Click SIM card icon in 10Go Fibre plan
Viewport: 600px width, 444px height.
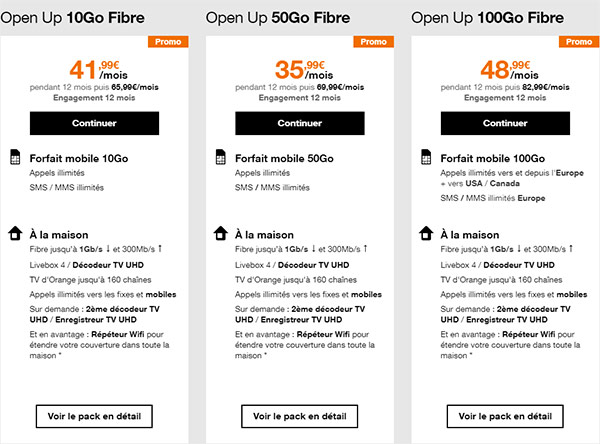click(x=15, y=158)
